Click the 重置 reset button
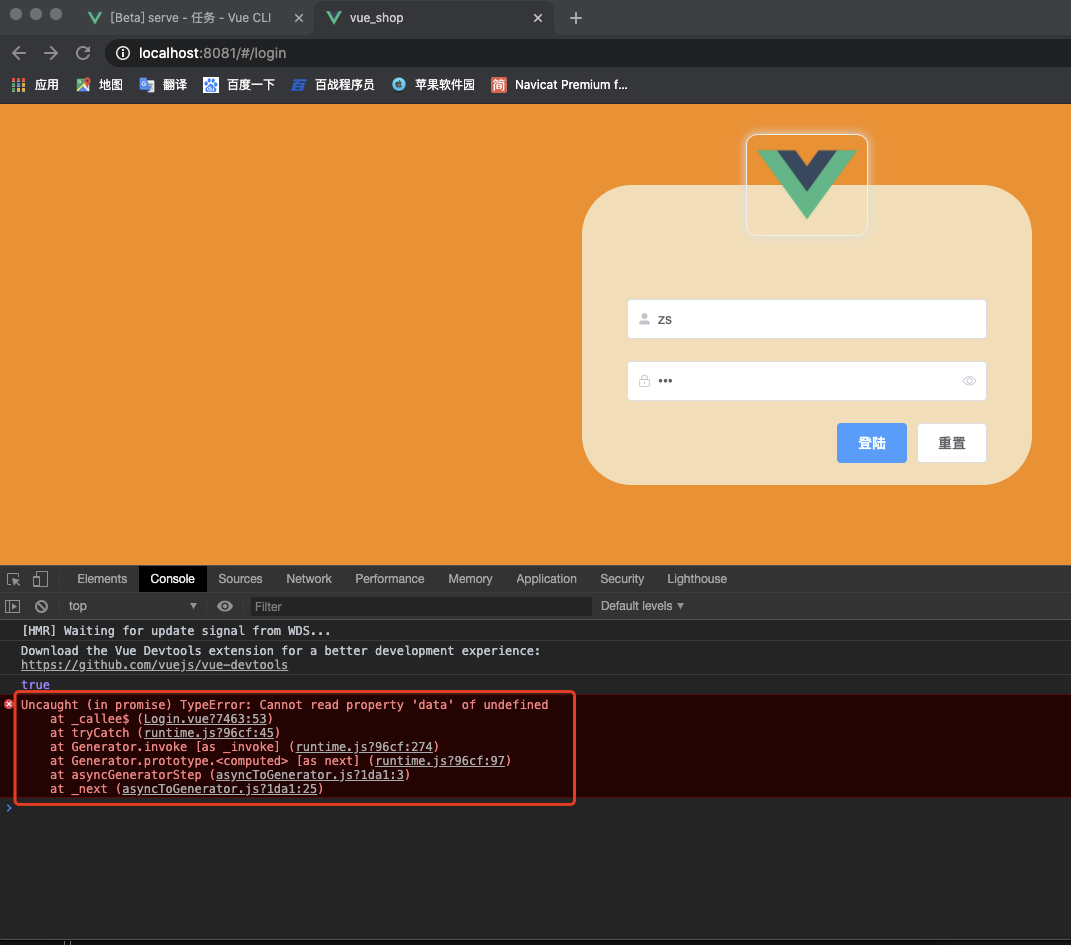 (x=951, y=443)
